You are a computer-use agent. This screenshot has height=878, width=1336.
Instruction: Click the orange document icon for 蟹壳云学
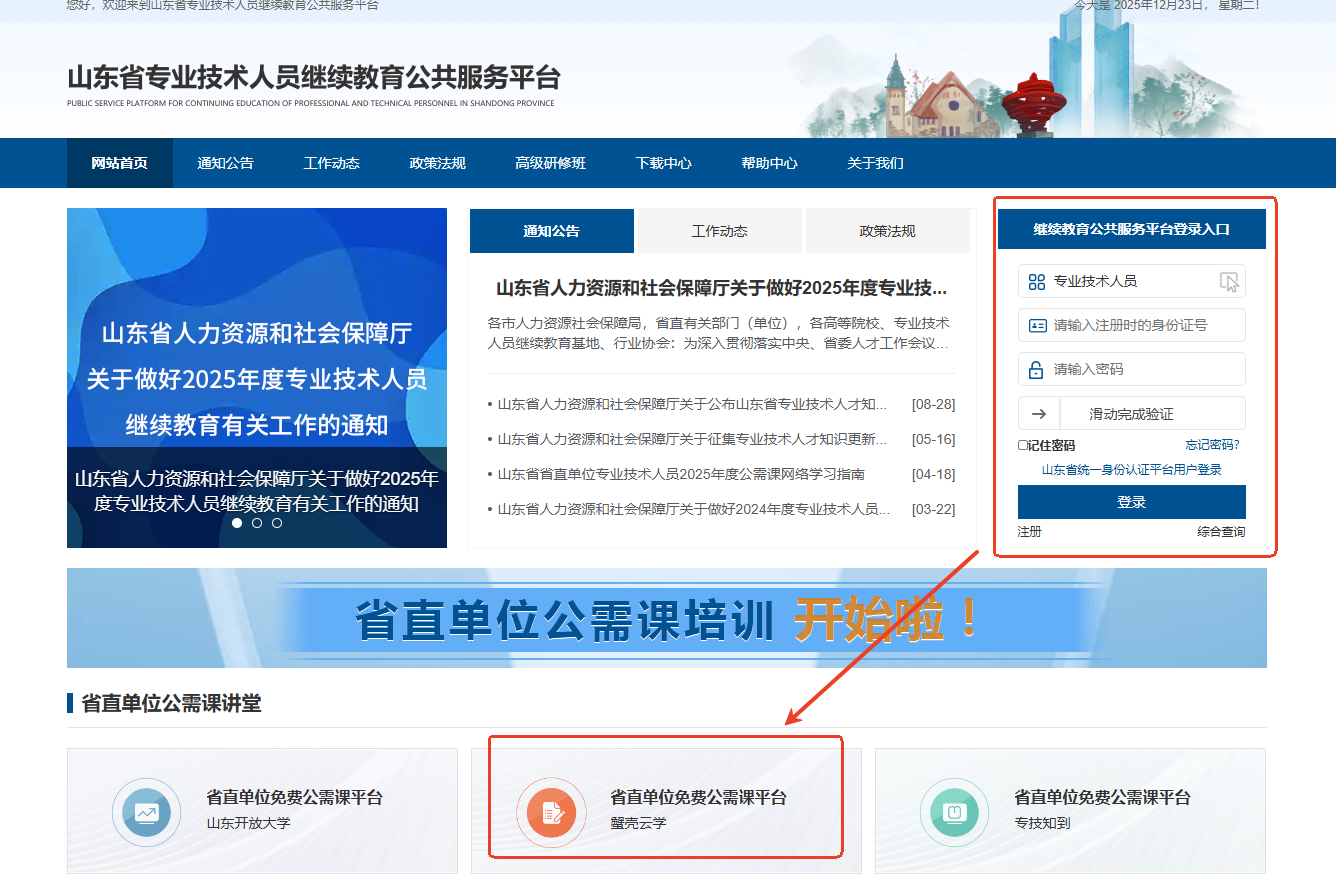[x=551, y=812]
